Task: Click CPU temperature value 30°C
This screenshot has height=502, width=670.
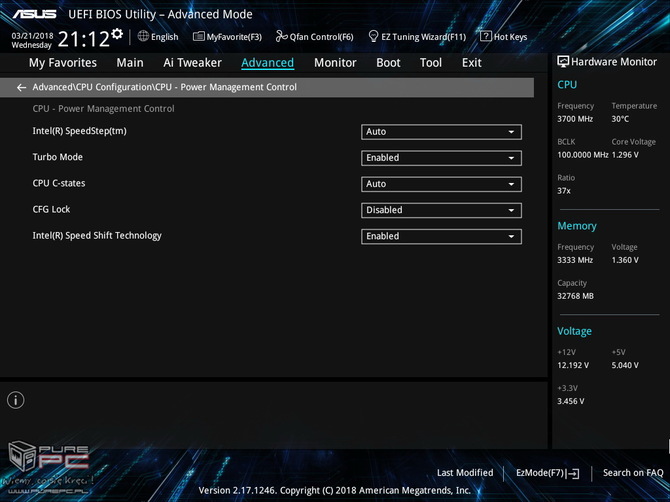Action: 620,119
